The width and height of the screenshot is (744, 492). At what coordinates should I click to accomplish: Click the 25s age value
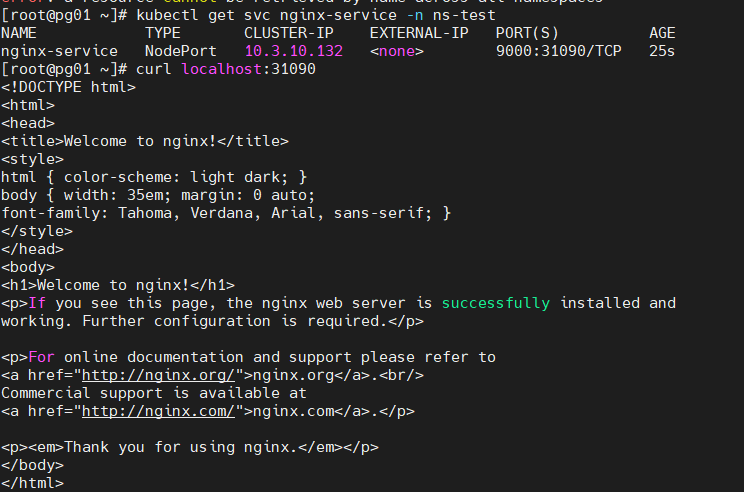662,51
